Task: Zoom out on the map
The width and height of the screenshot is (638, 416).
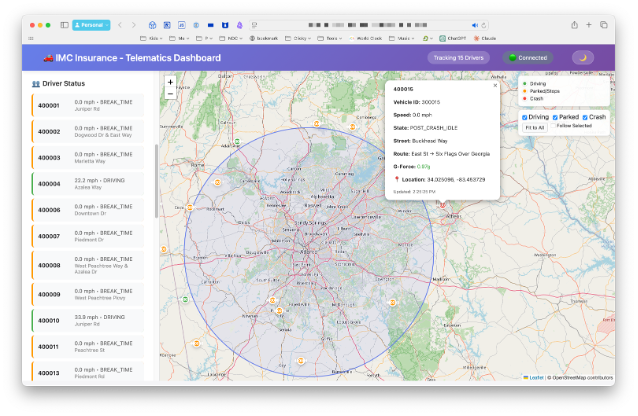Action: click(170, 94)
